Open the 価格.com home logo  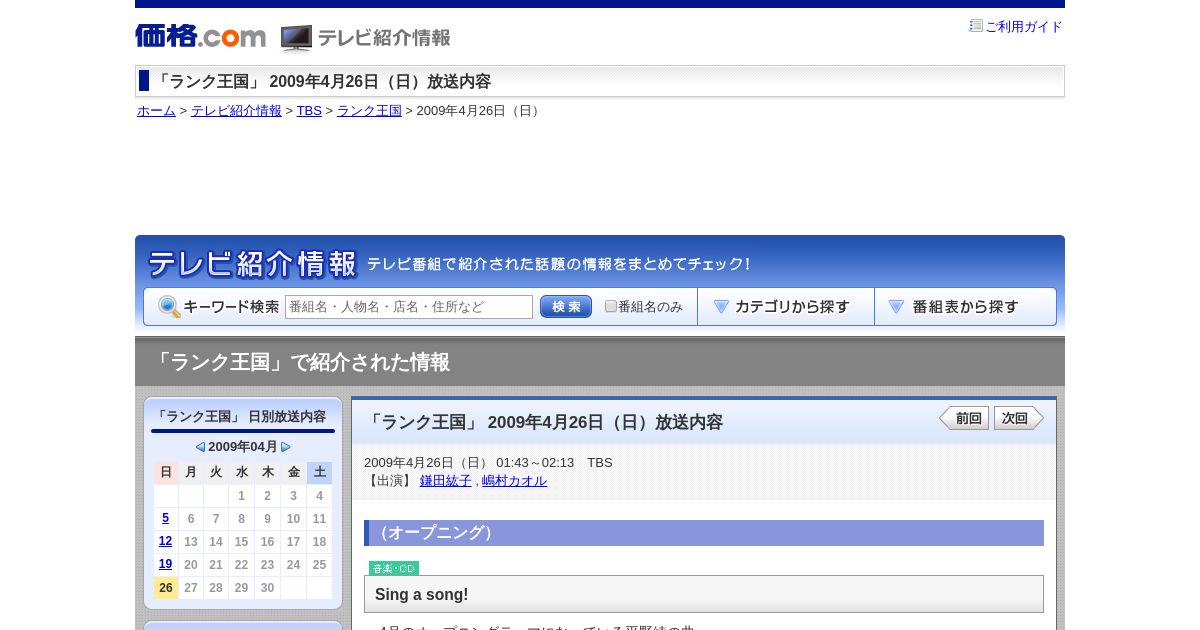tap(200, 36)
